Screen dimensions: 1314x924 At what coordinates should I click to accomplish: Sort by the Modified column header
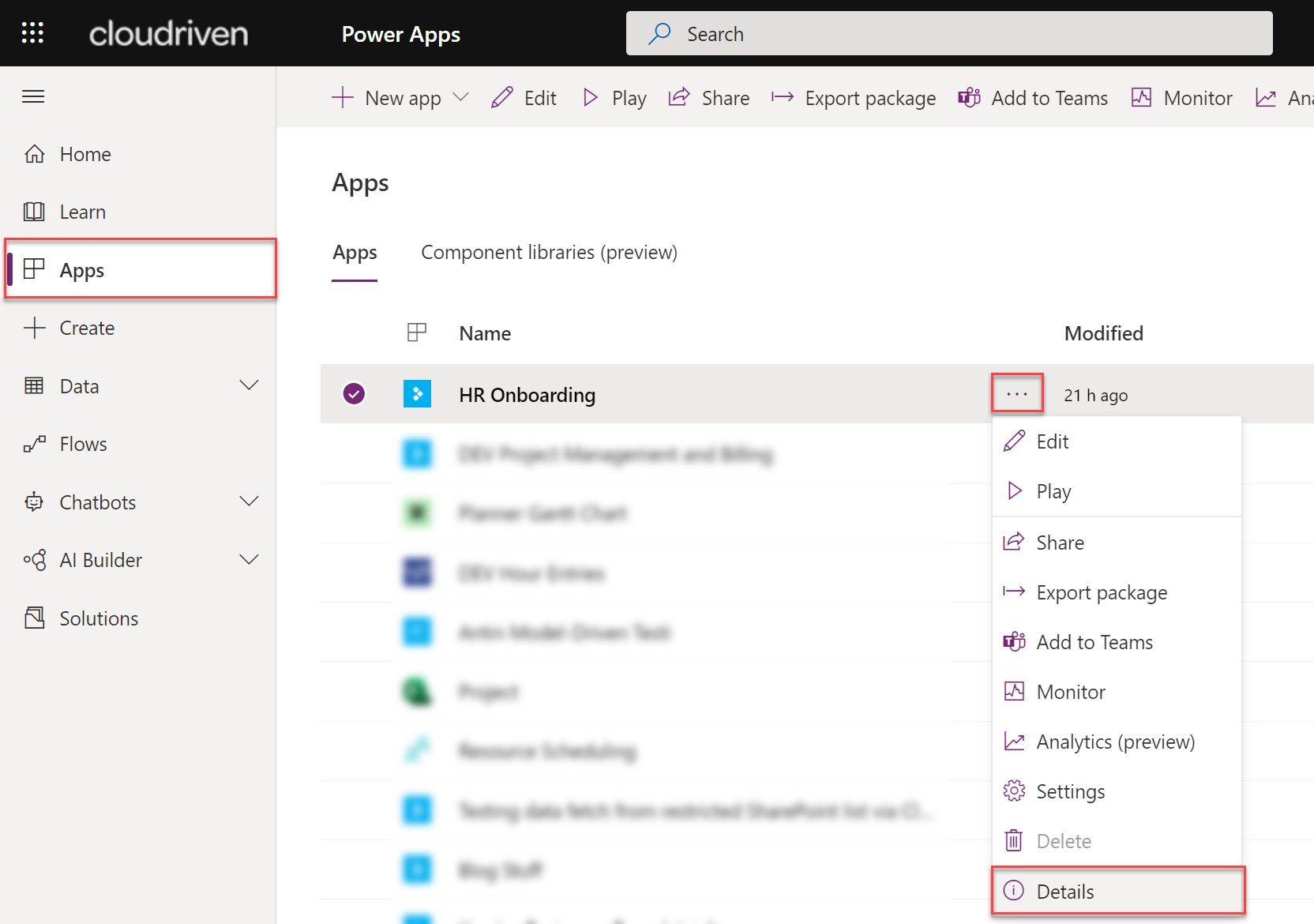[1103, 334]
